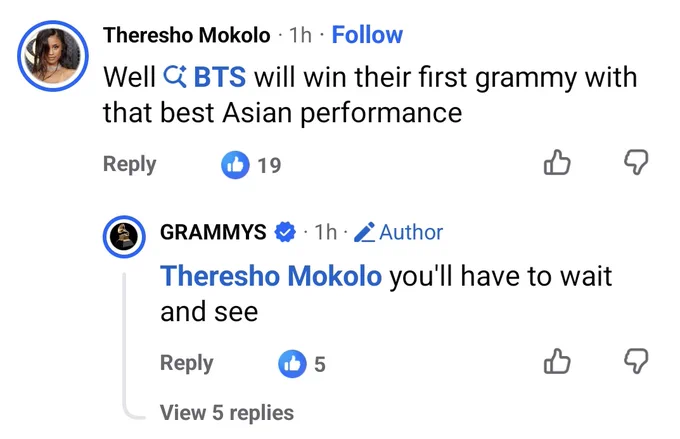This screenshot has width=680, height=439.
Task: Click the Author label on GRAMMYS reply
Action: 411,232
